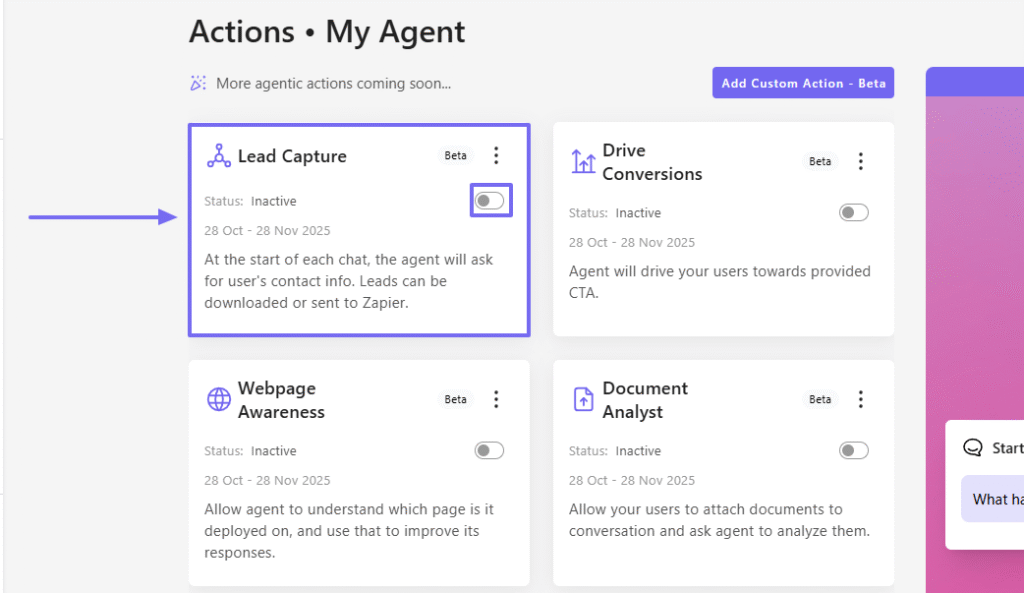Open Lead Capture three-dot options menu
The width and height of the screenshot is (1024, 593).
point(496,155)
